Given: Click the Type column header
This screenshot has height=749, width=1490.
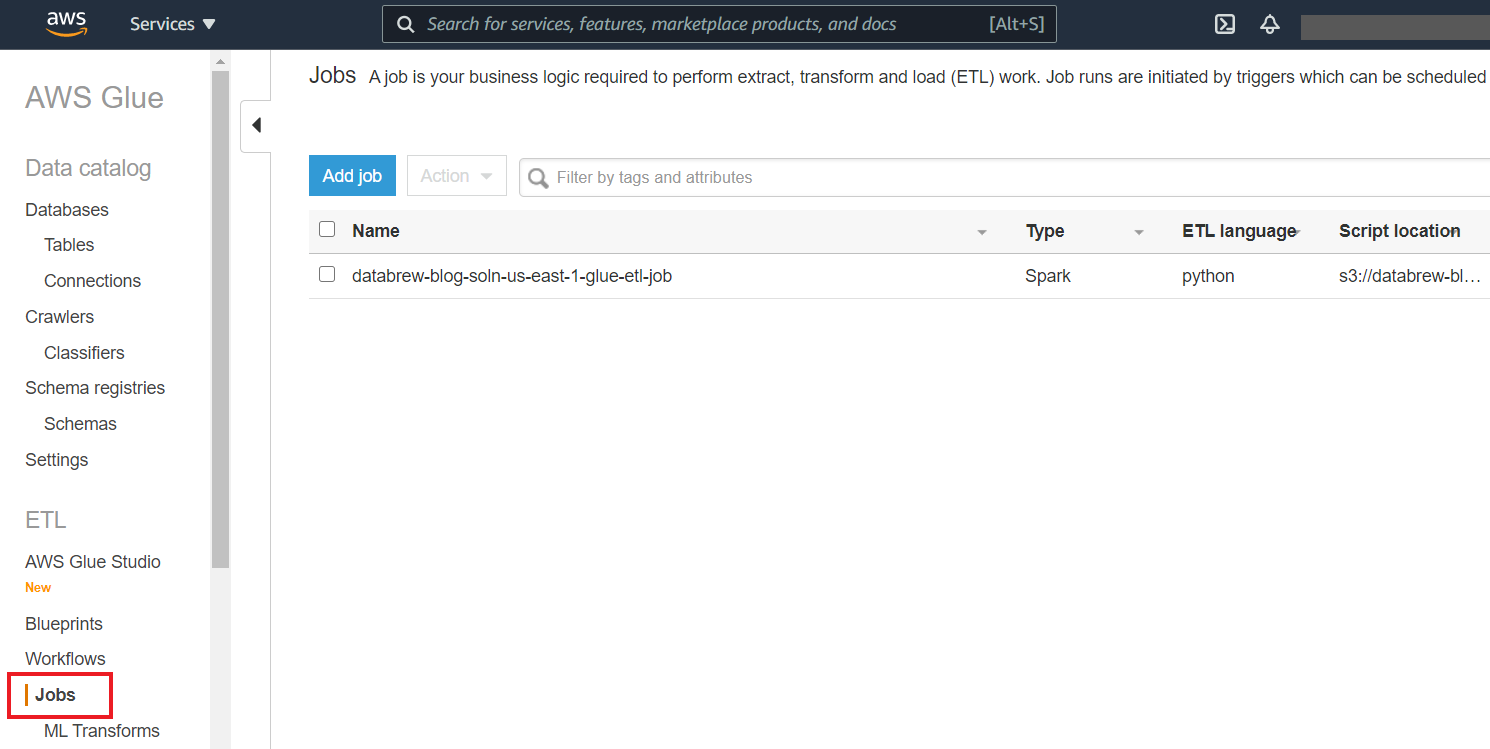Looking at the screenshot, I should tap(1045, 231).
